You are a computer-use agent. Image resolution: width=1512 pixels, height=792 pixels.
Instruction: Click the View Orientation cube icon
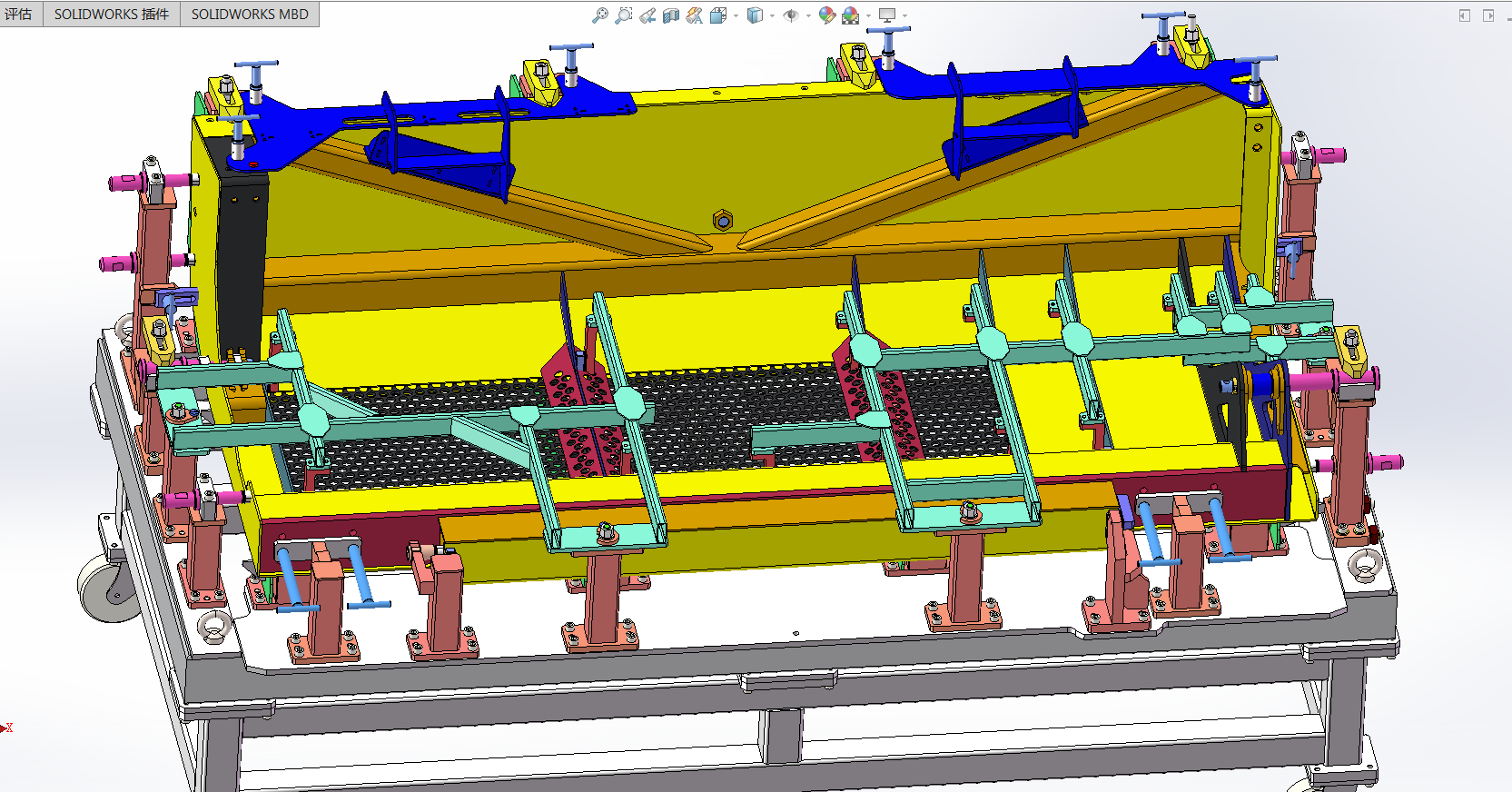click(718, 15)
